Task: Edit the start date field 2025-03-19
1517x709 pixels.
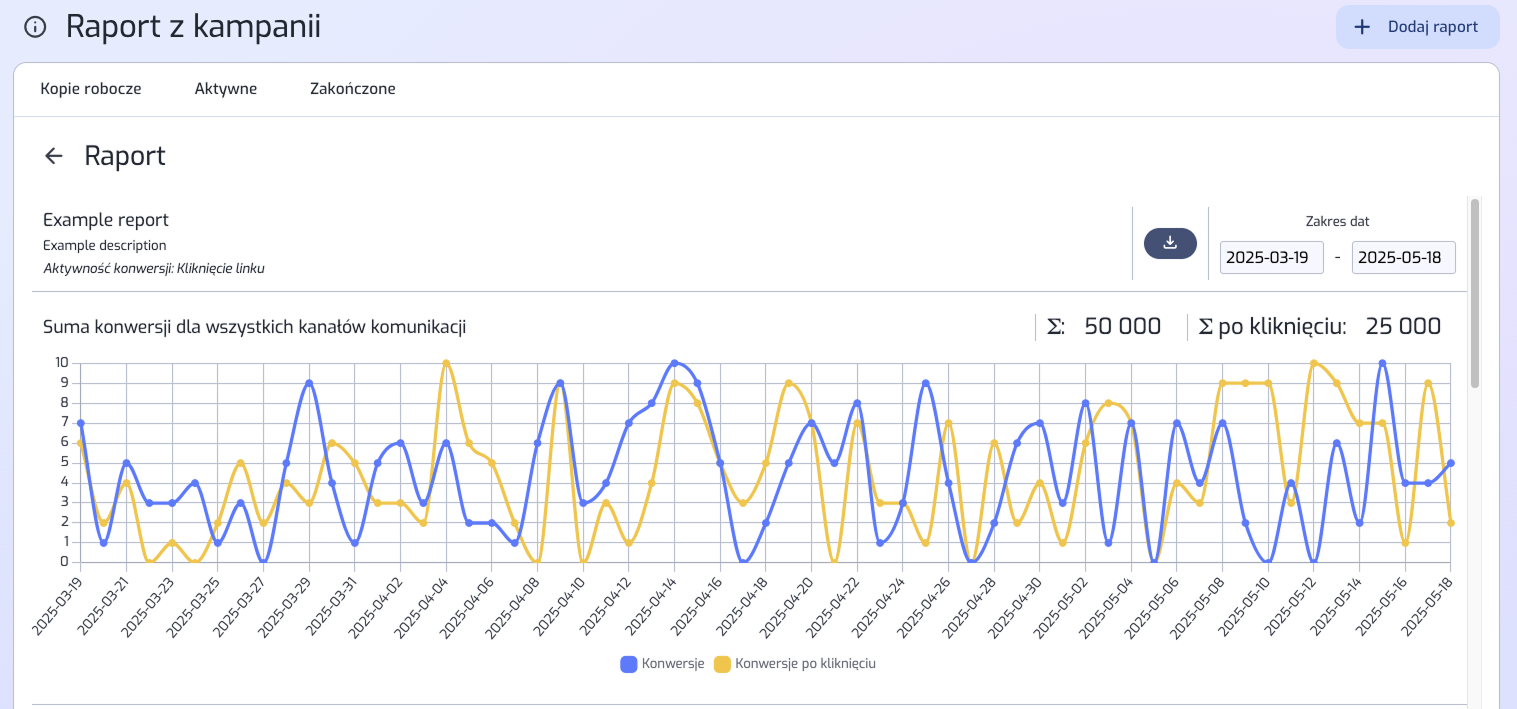Action: click(x=1272, y=257)
